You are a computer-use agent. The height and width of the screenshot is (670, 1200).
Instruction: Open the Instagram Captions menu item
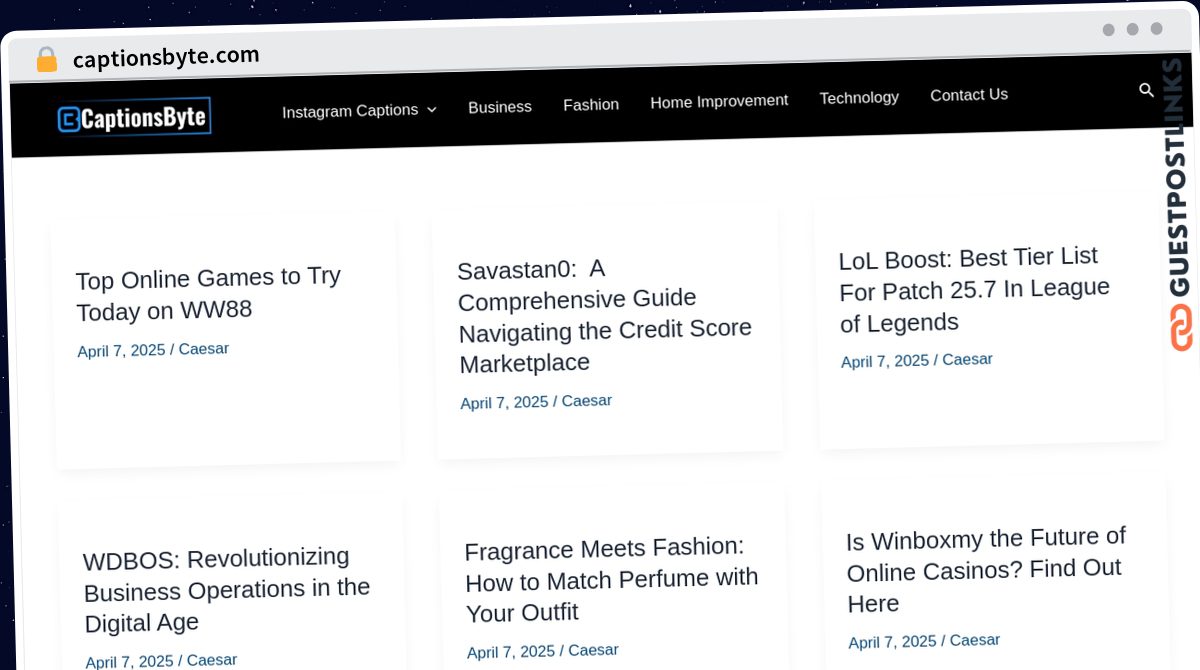350,111
